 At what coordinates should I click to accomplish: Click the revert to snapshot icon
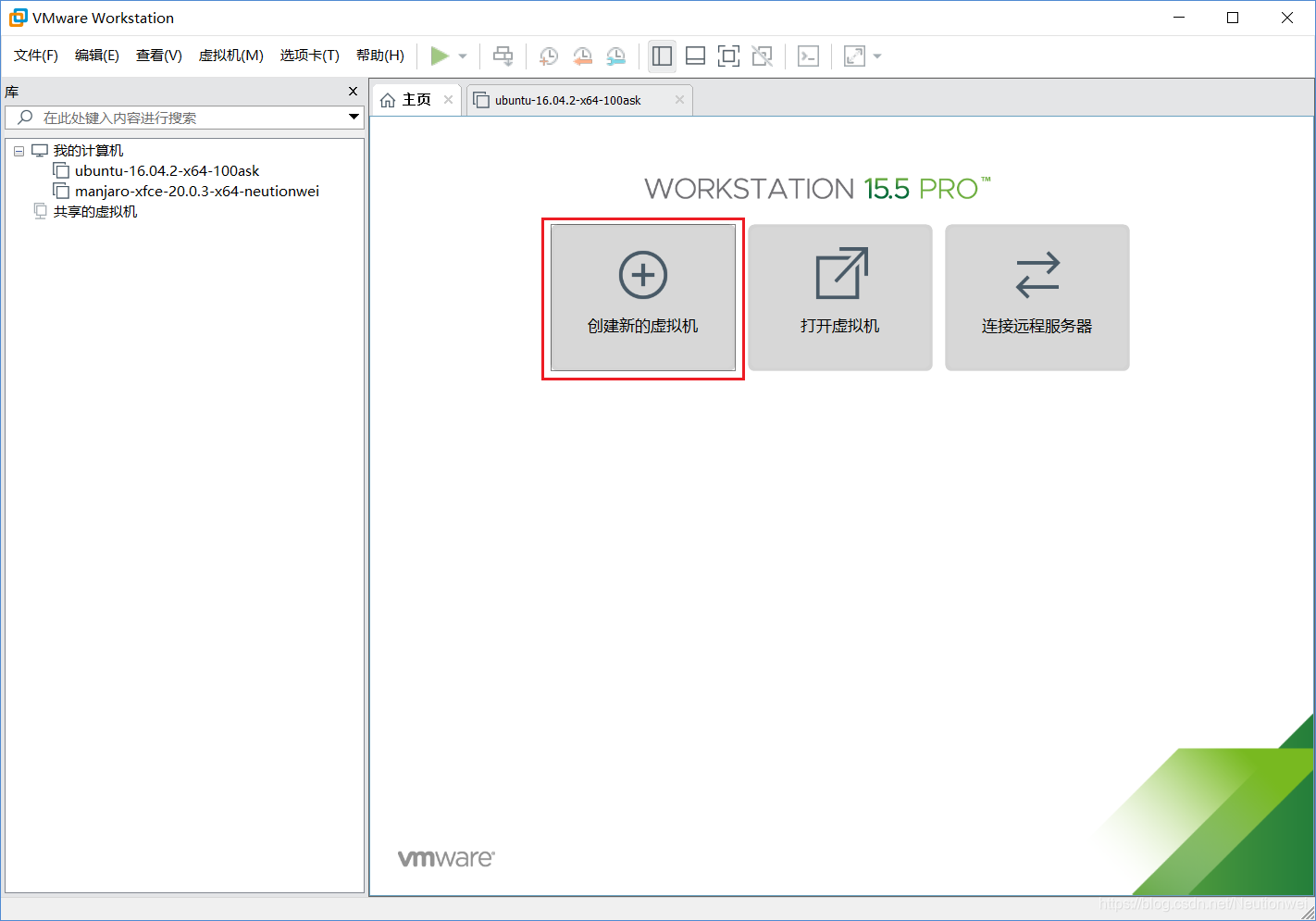click(582, 56)
